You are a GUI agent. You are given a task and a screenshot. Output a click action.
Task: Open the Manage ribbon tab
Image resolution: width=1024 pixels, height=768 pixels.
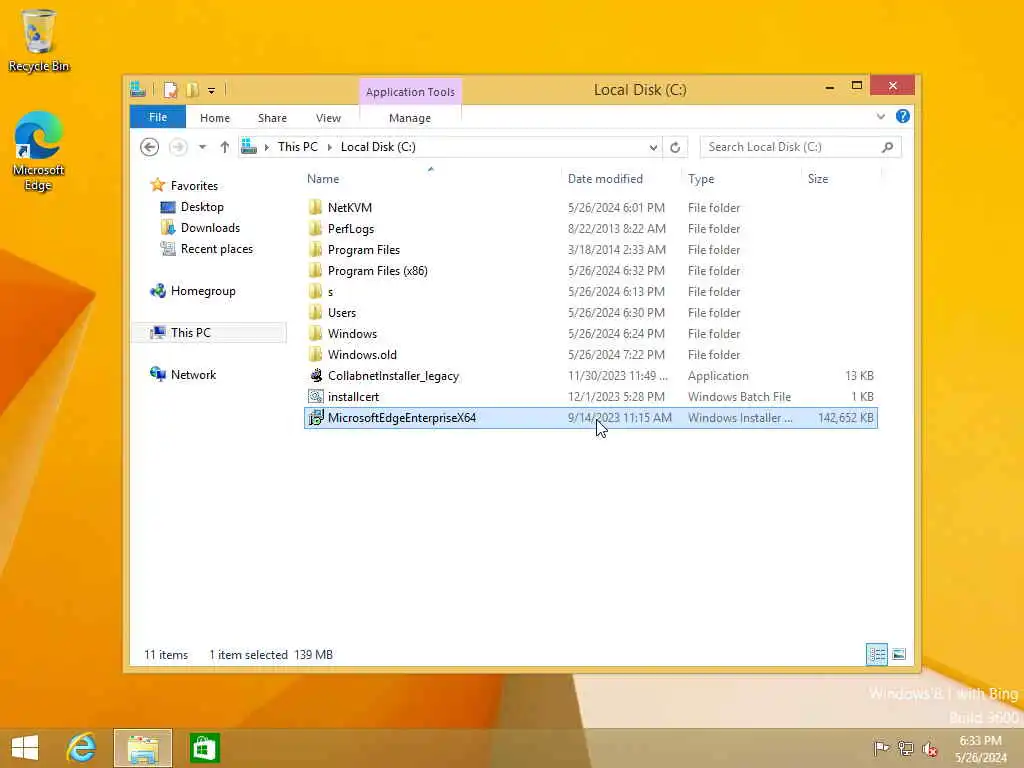pyautogui.click(x=410, y=118)
